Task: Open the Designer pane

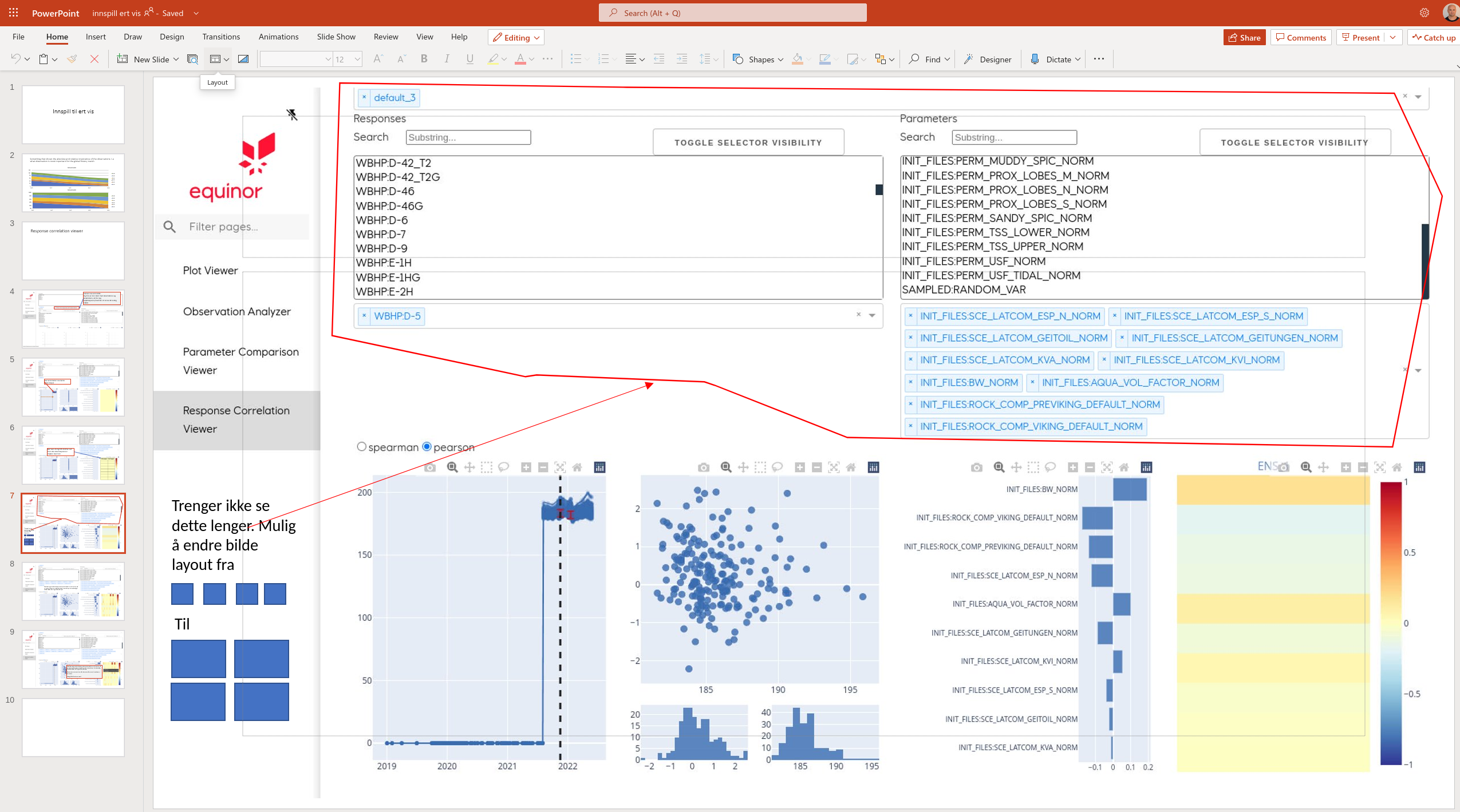Action: tap(988, 58)
